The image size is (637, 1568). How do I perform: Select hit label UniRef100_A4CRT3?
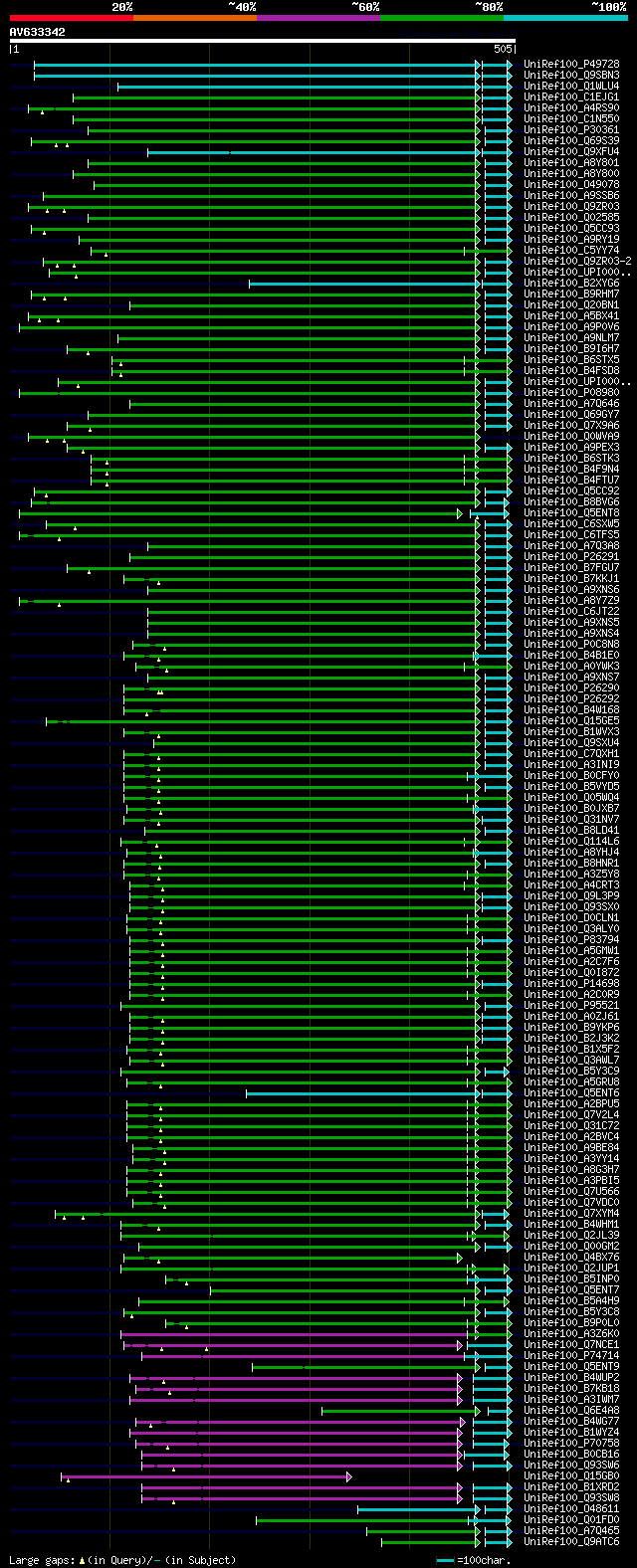pyautogui.click(x=571, y=885)
